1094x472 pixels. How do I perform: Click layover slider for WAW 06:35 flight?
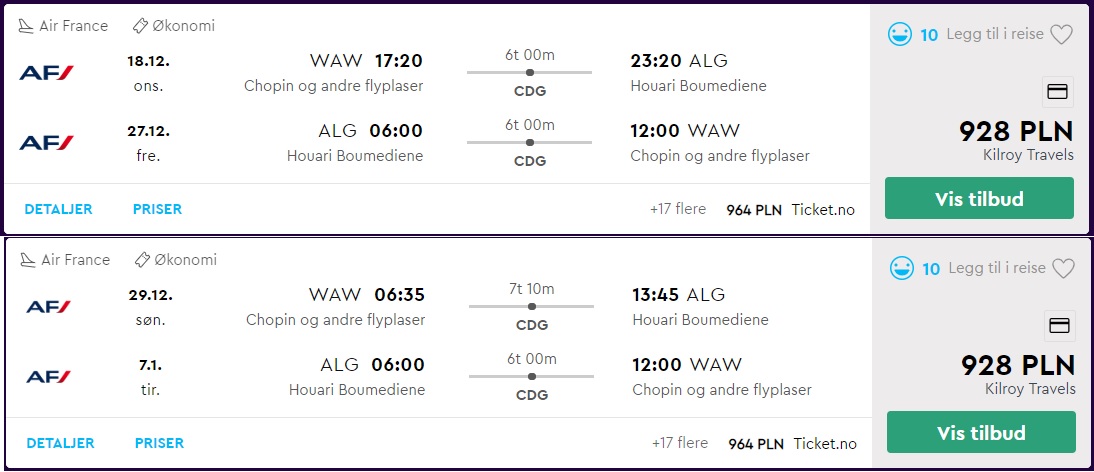pos(531,306)
